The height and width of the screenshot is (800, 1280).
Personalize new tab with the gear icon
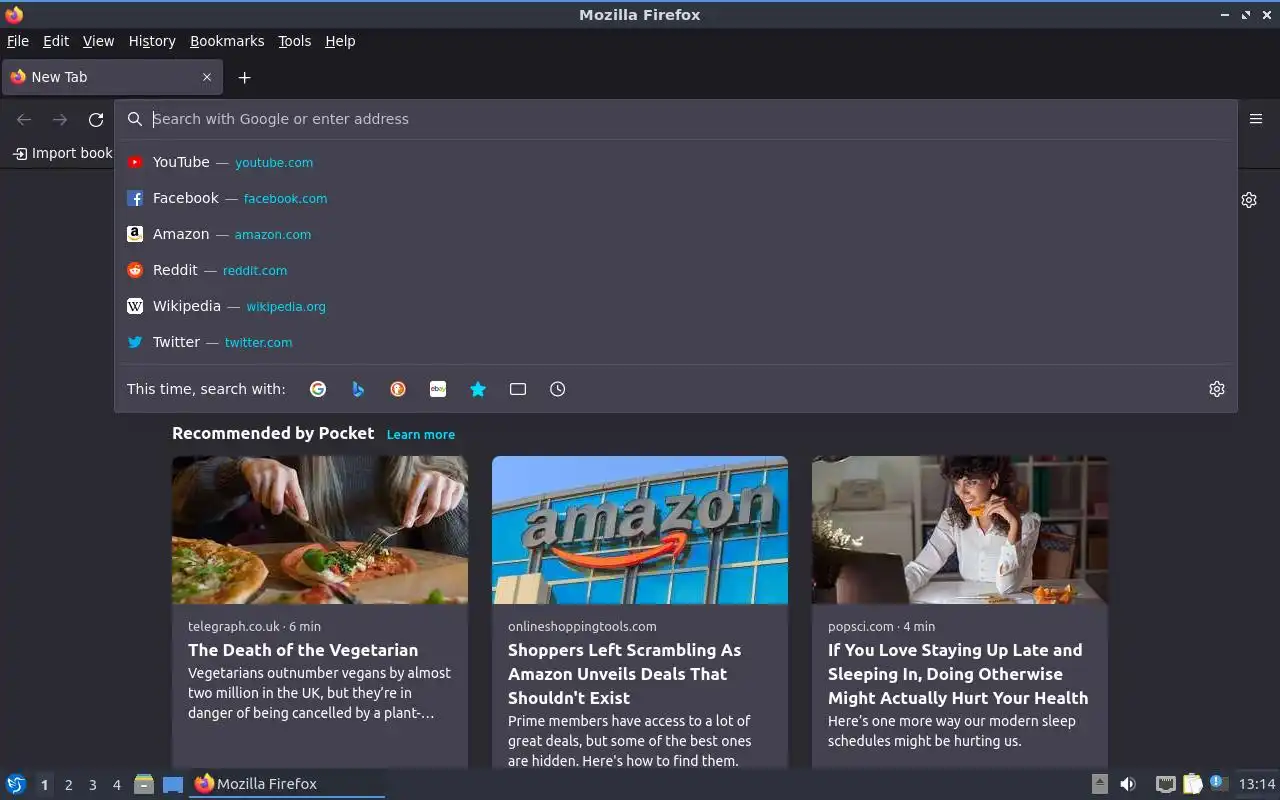tap(1249, 200)
